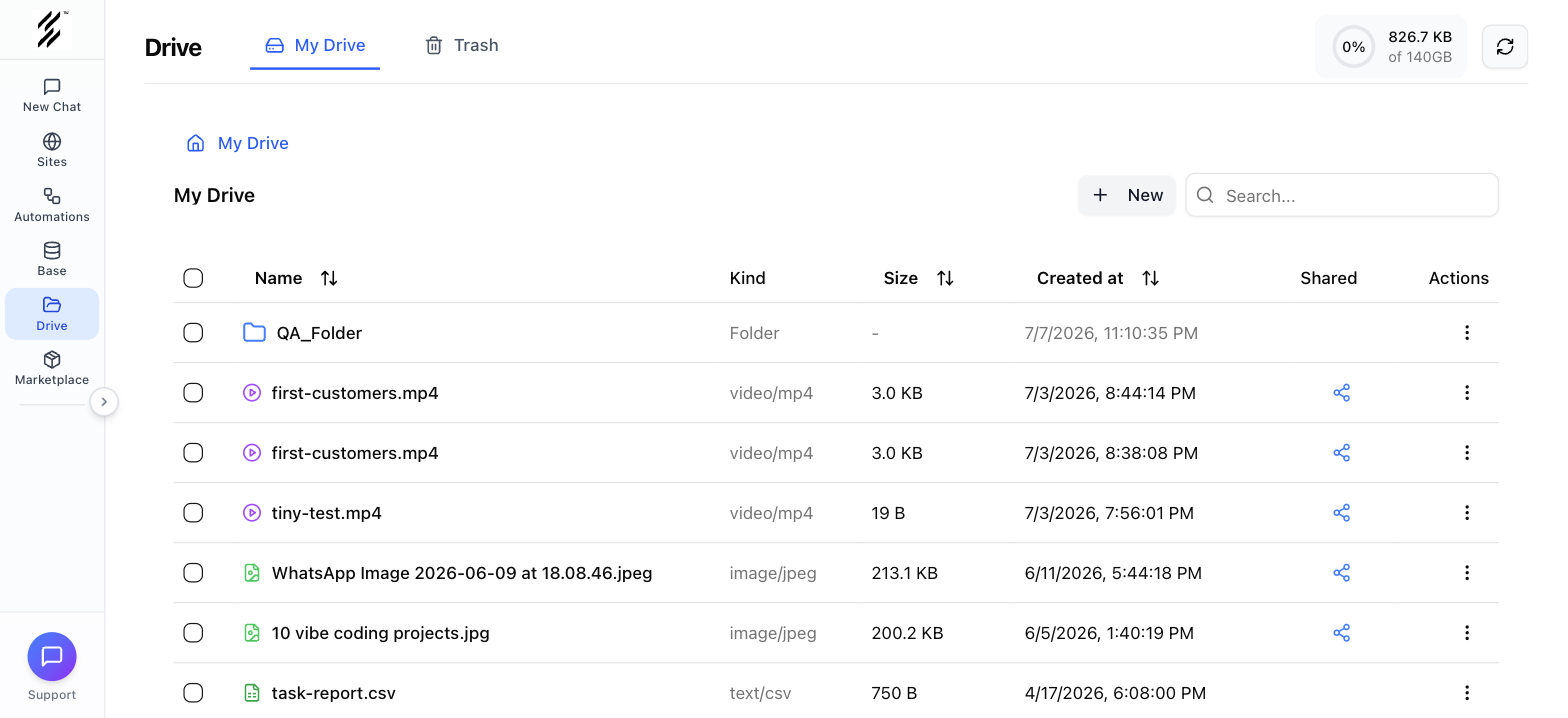Open actions menu for tiny-test.mp4

pos(1467,513)
